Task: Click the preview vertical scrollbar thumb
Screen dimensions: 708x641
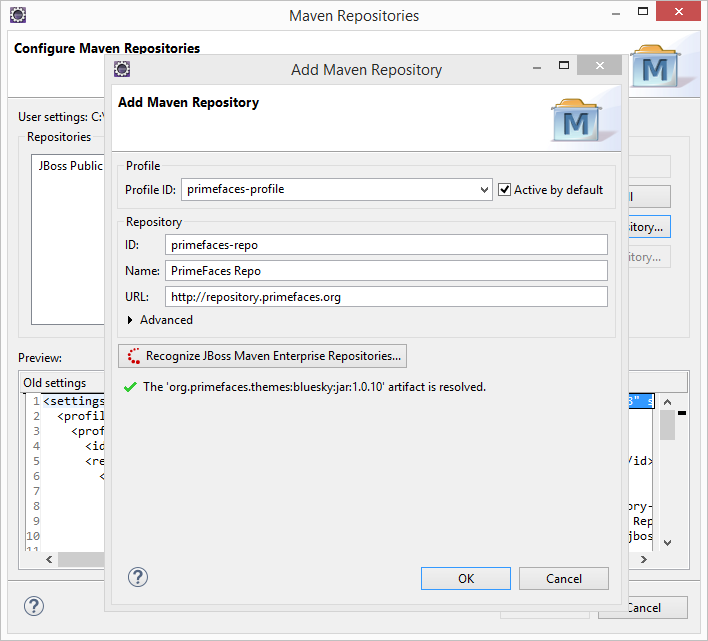Action: coord(667,424)
